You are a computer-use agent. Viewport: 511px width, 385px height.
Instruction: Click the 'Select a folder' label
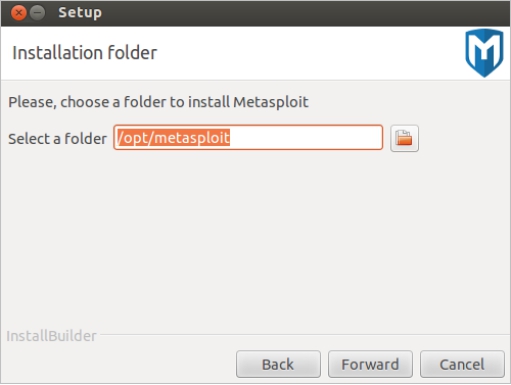57,139
